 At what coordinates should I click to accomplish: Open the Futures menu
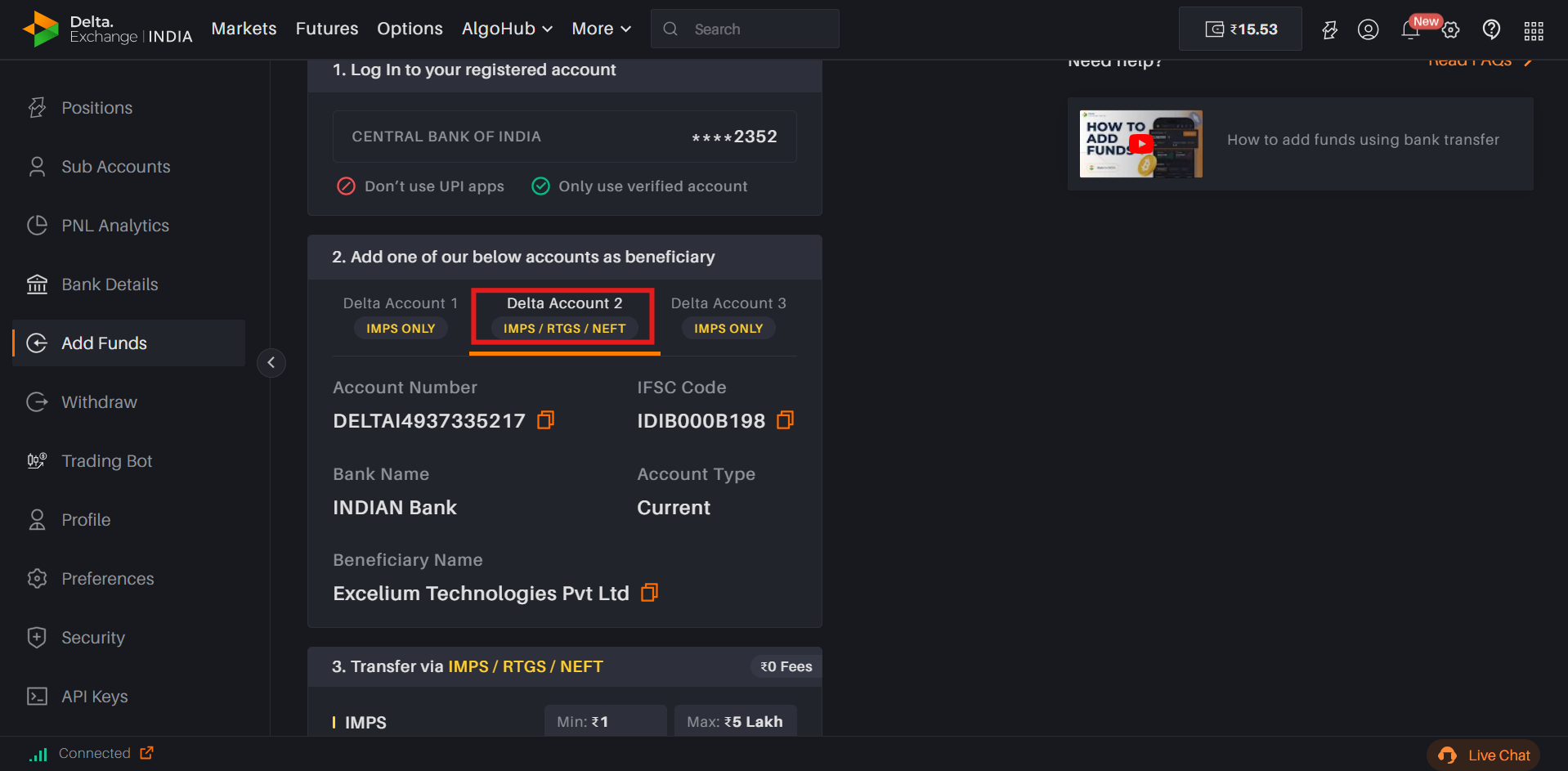click(x=327, y=29)
